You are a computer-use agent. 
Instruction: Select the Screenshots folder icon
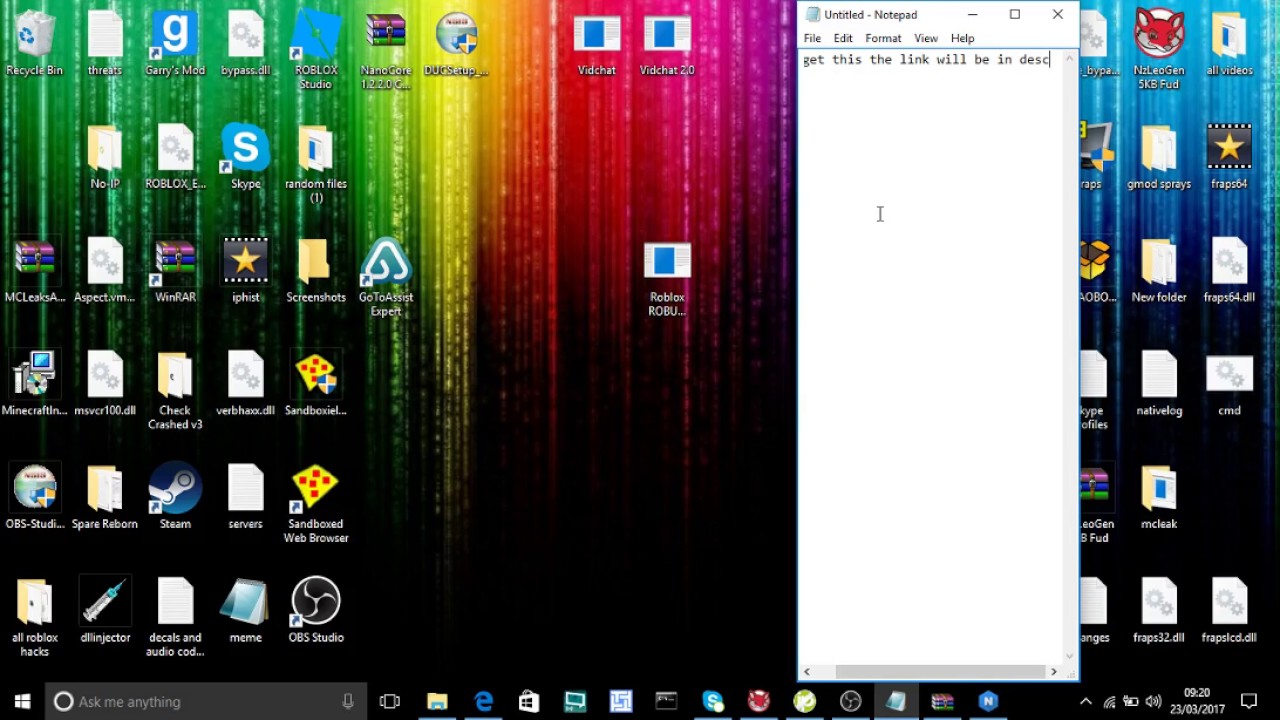click(315, 271)
